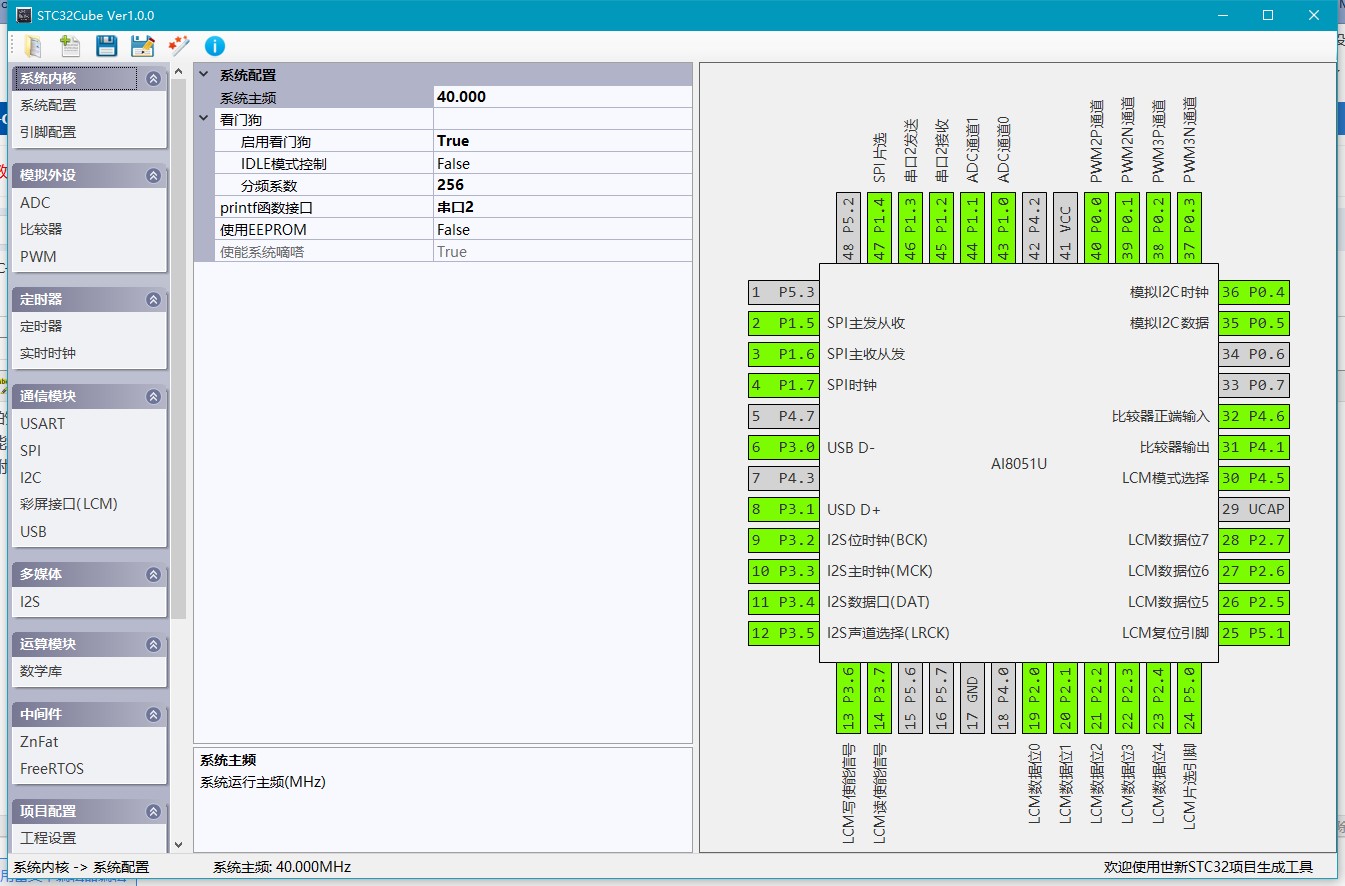Select pin 13 P3.6 on the chip

coord(848,698)
